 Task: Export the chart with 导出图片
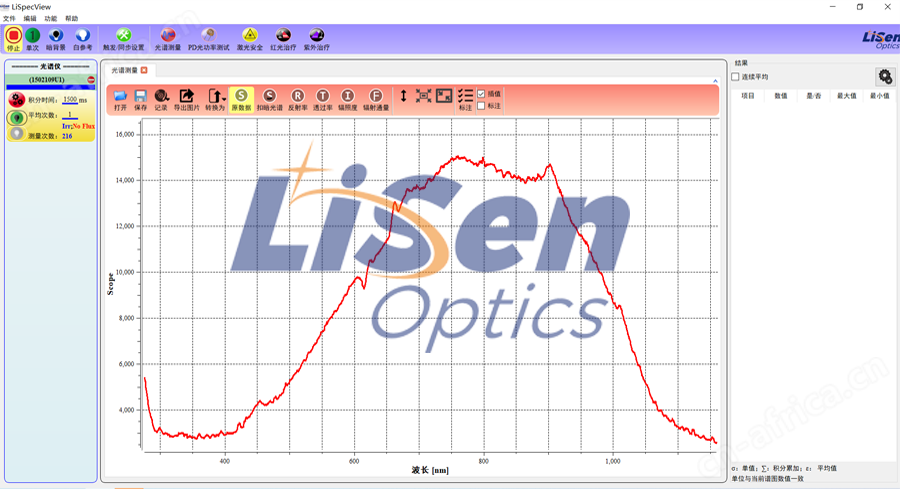tap(187, 100)
